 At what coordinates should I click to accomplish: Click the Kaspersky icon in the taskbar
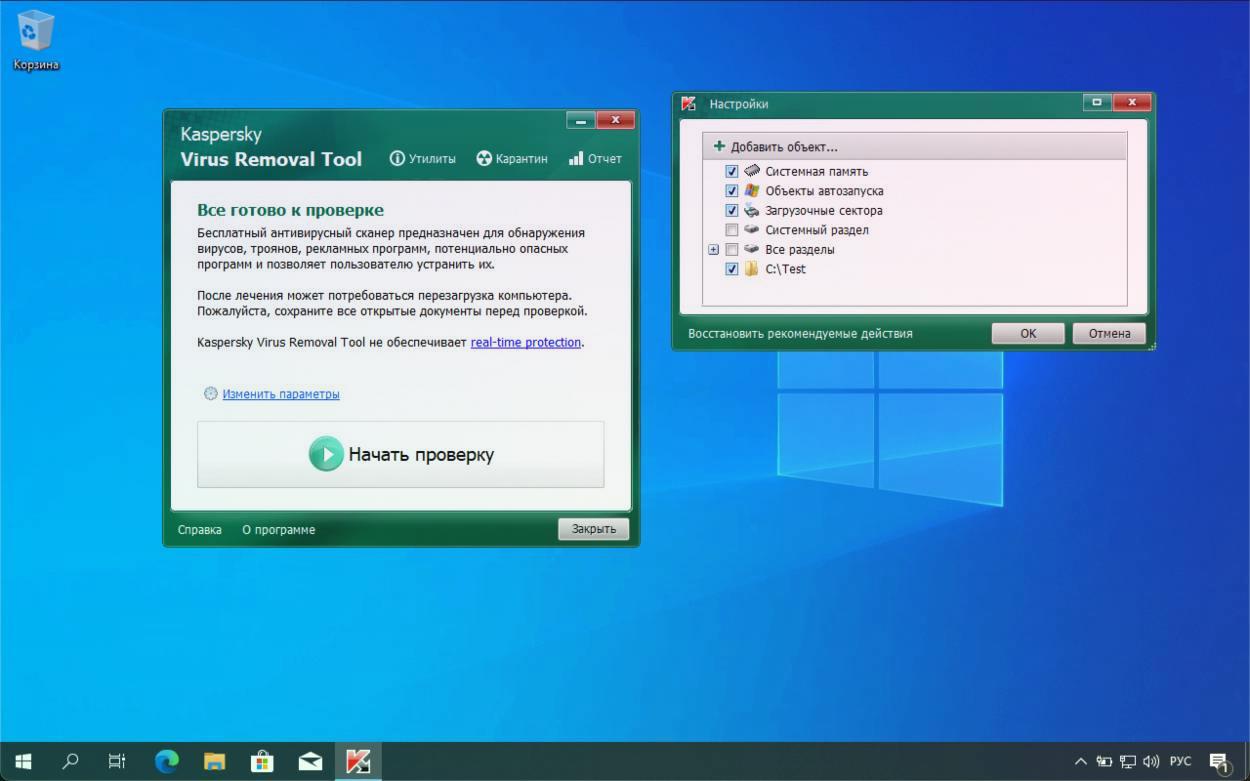[358, 762]
